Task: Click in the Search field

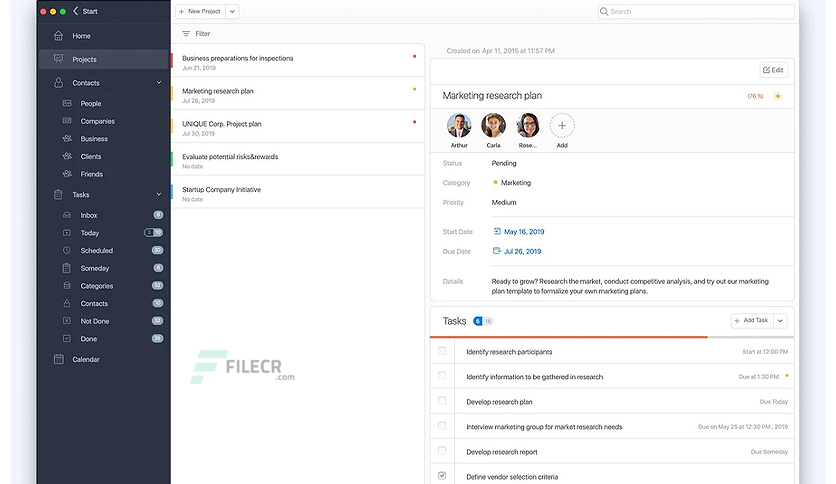Action: click(696, 11)
